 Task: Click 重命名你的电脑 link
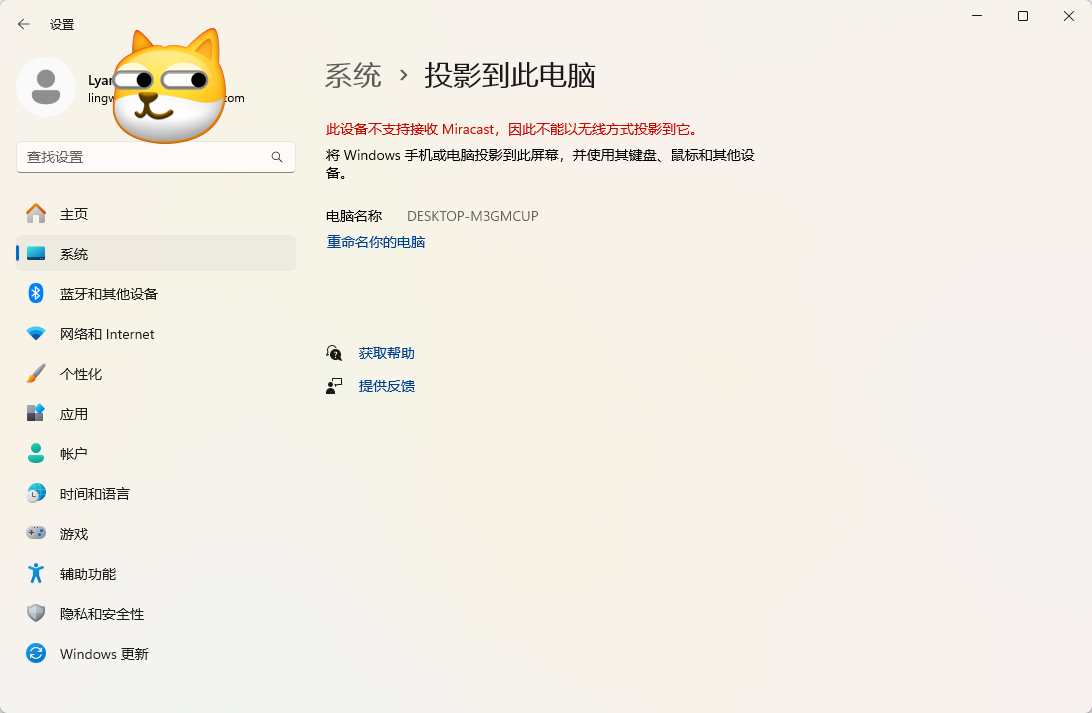coord(375,241)
